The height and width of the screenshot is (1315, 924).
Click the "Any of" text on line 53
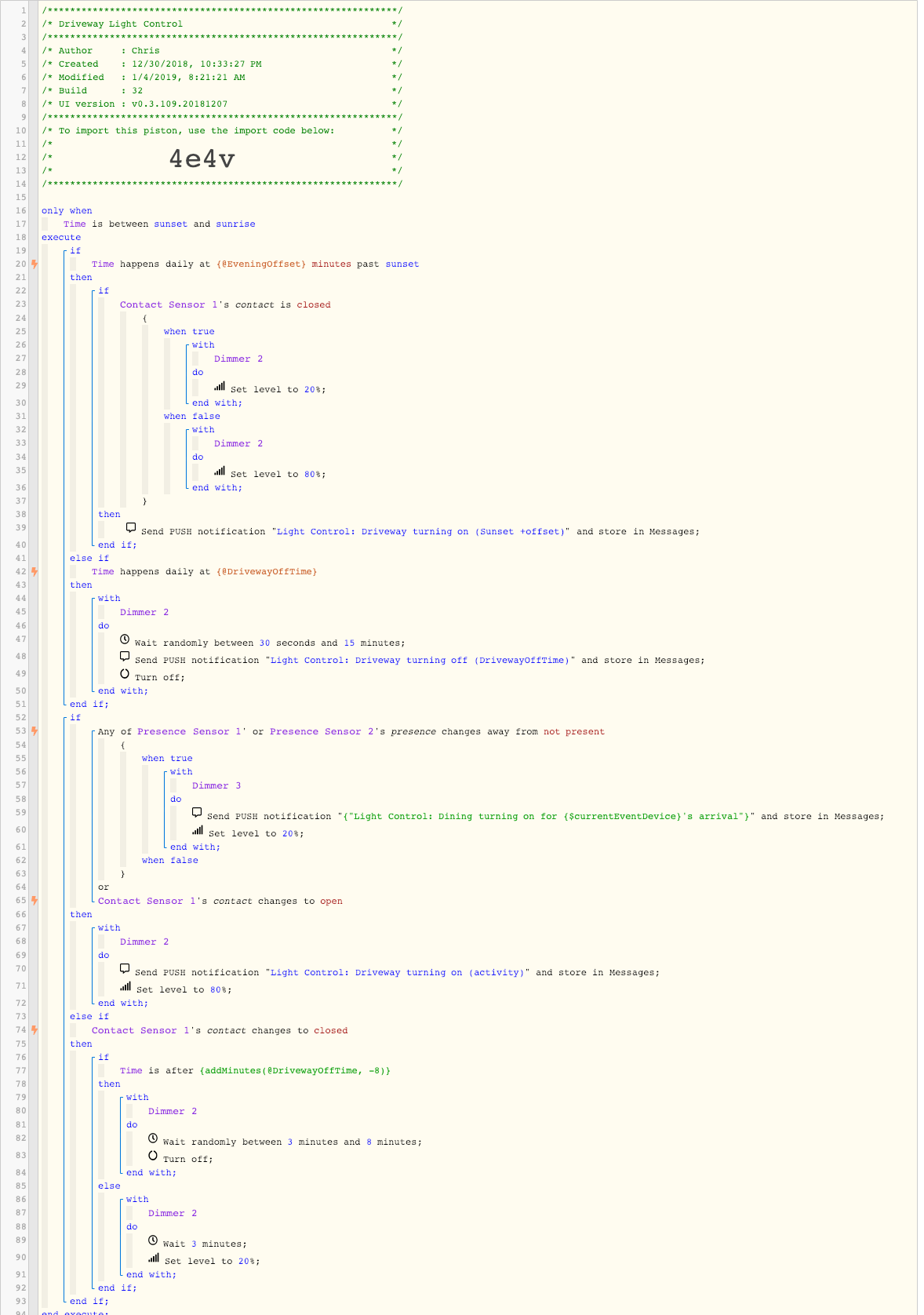coord(115,732)
